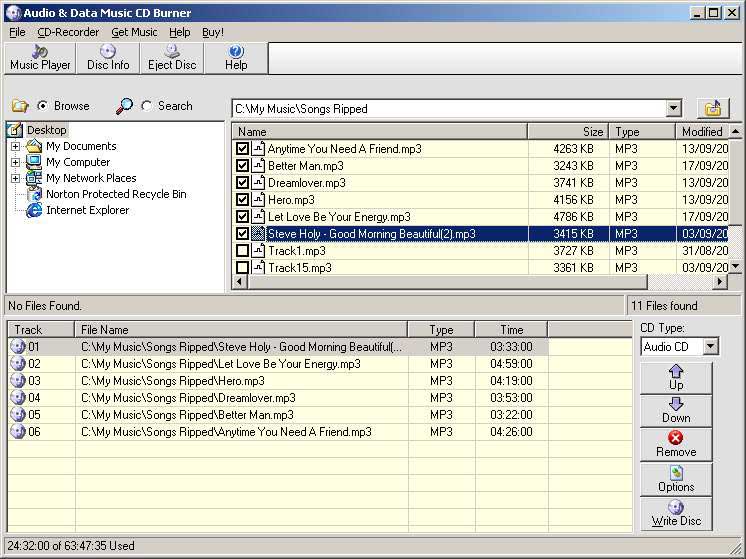Eject the disc using Eject Disc
The image size is (746, 559).
coord(172,57)
